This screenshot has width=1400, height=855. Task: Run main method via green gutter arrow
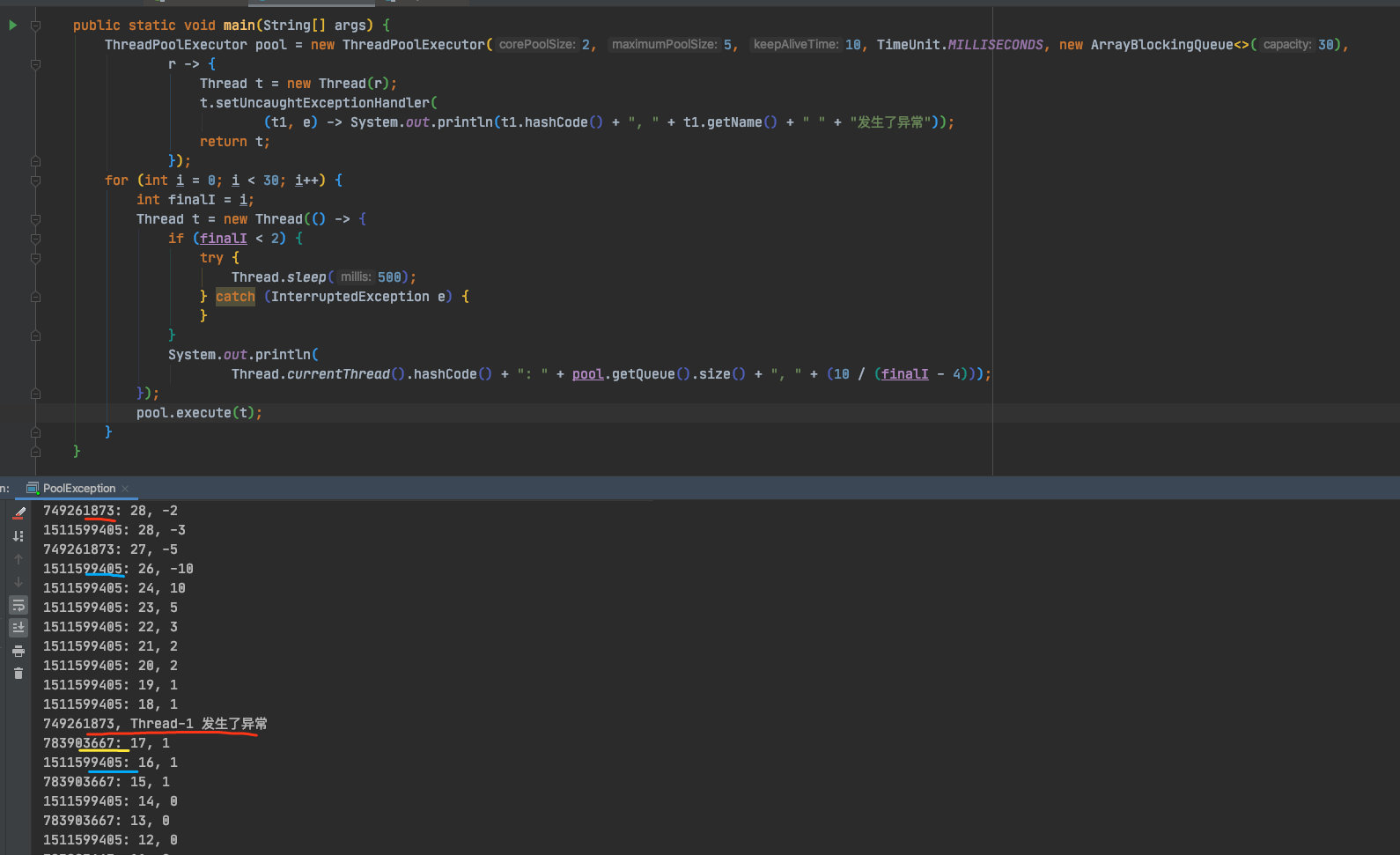[13, 26]
